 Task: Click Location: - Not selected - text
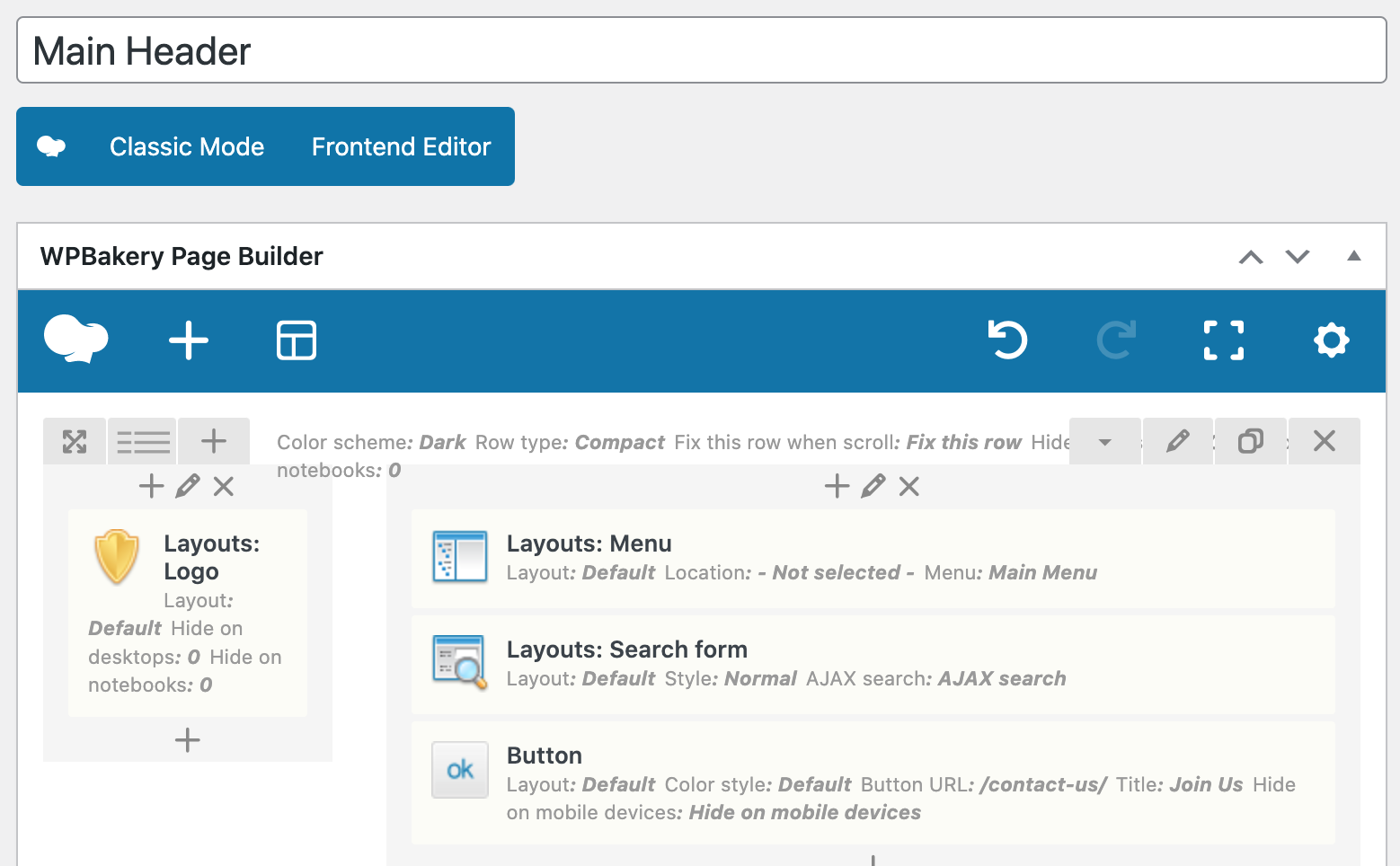[x=790, y=572]
